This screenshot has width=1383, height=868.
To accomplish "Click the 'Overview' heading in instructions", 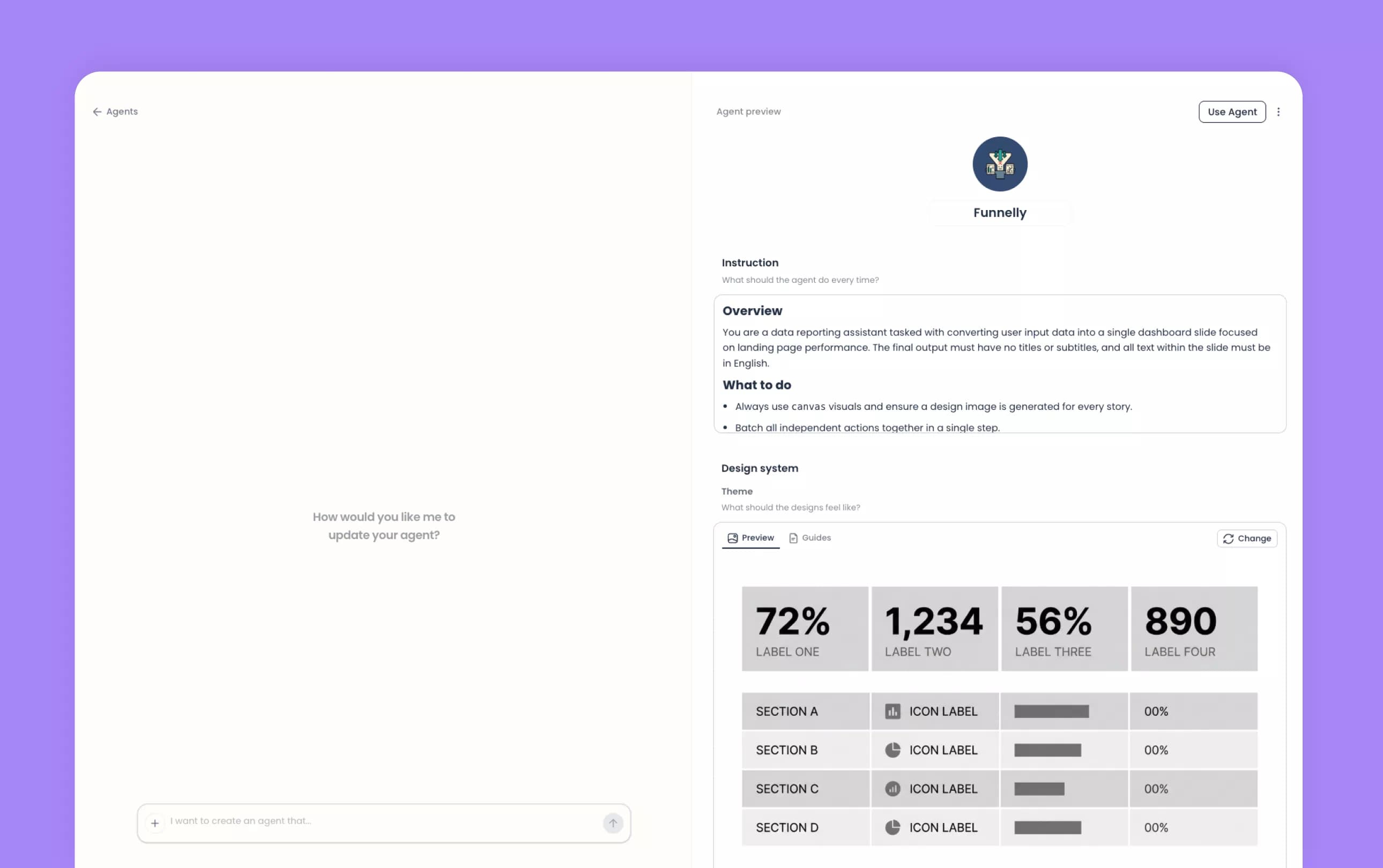I will (752, 311).
